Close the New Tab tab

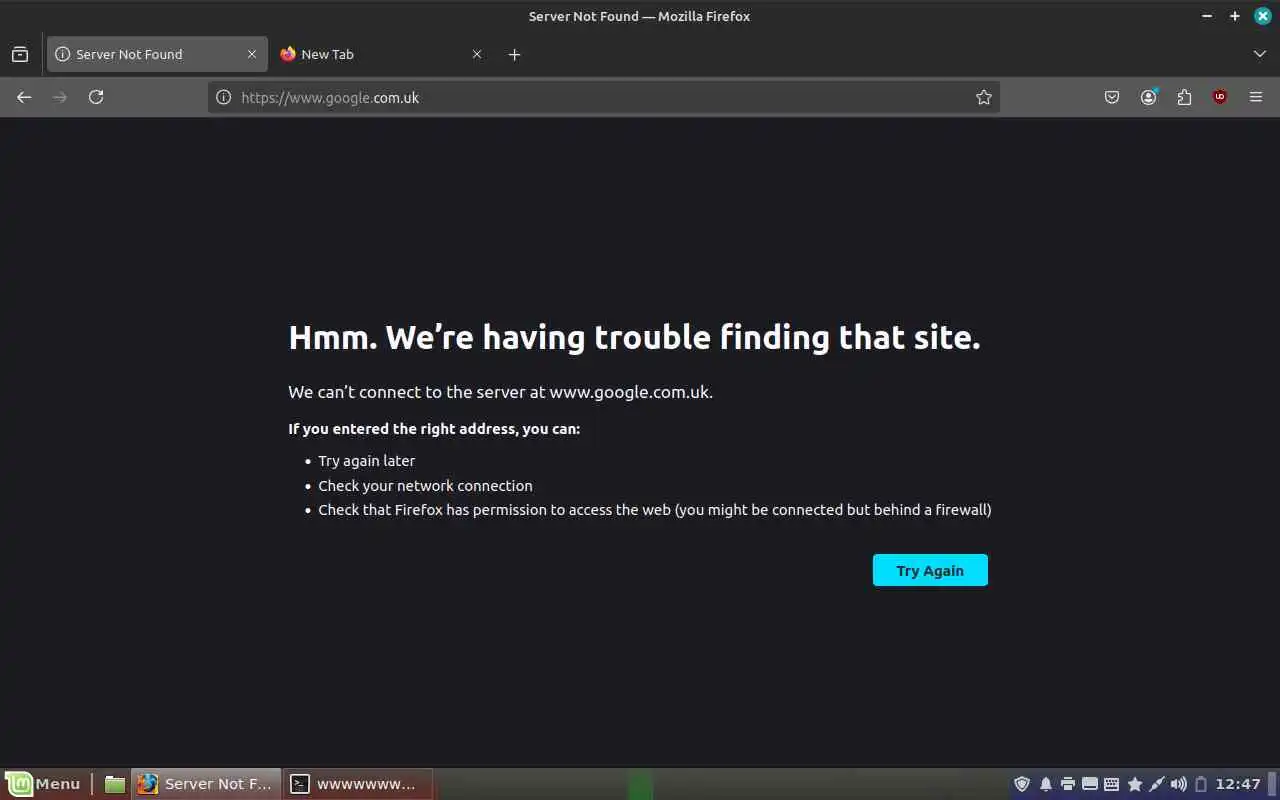[x=477, y=54]
